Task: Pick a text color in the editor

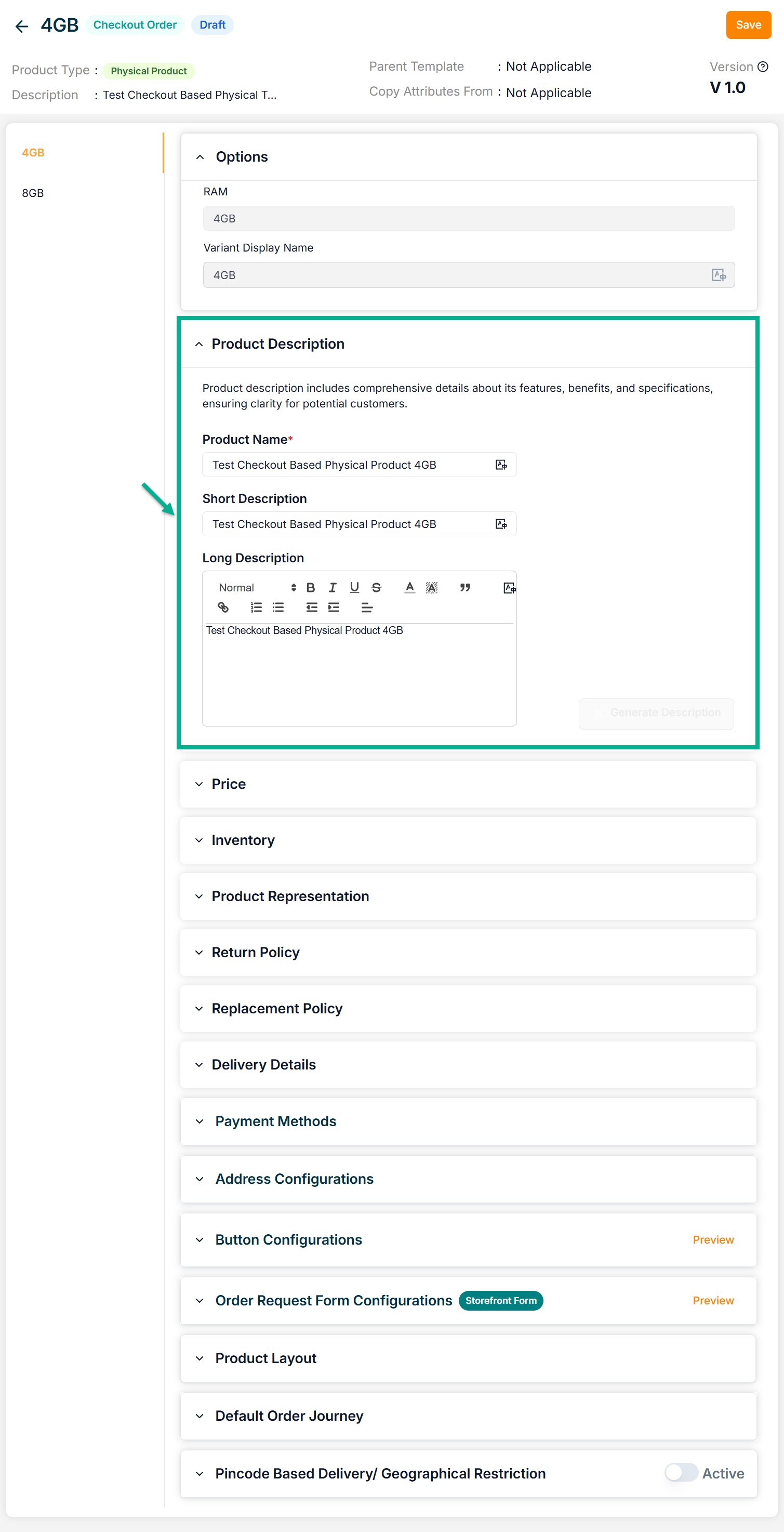Action: tap(409, 588)
